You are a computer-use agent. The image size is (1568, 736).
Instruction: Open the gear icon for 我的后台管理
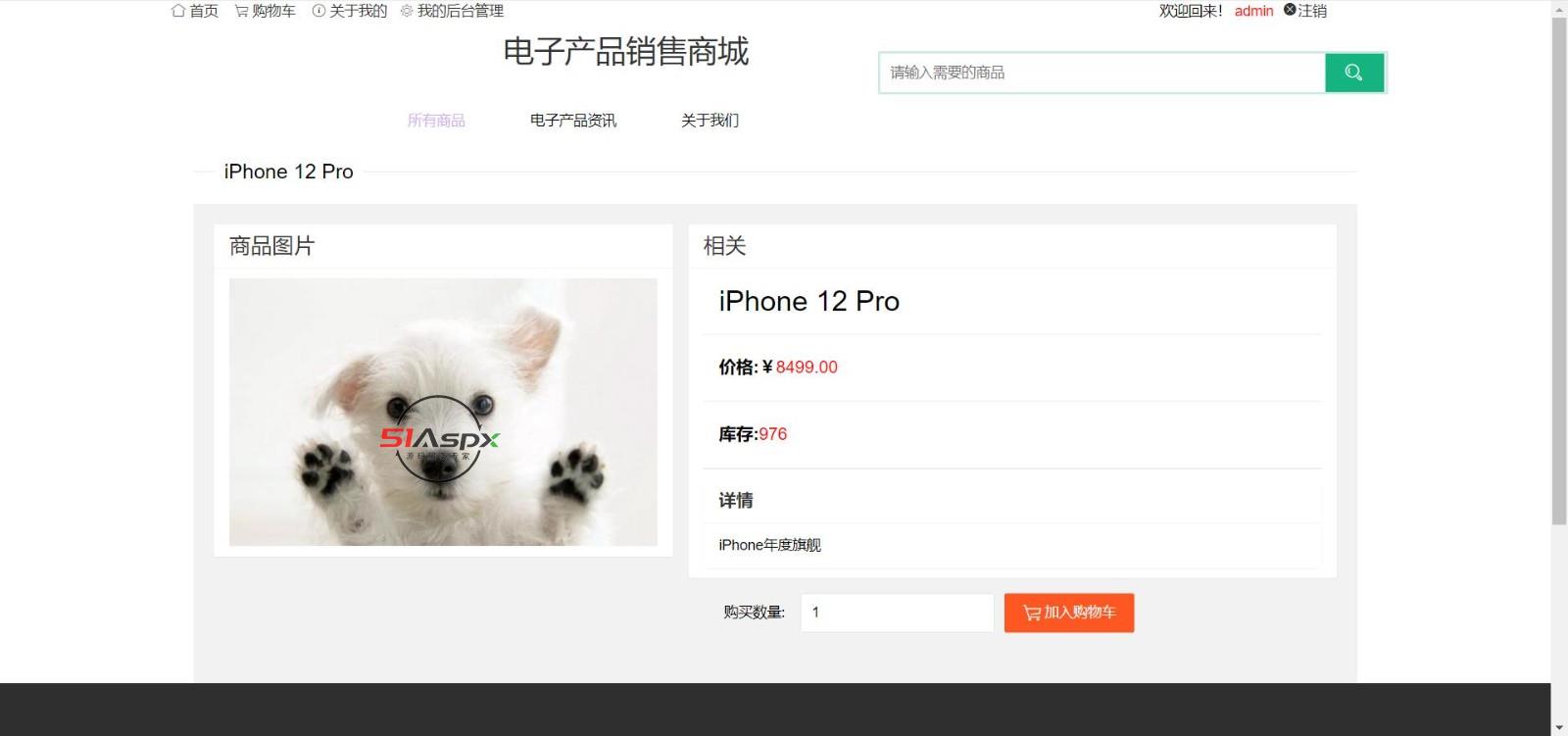tap(407, 11)
